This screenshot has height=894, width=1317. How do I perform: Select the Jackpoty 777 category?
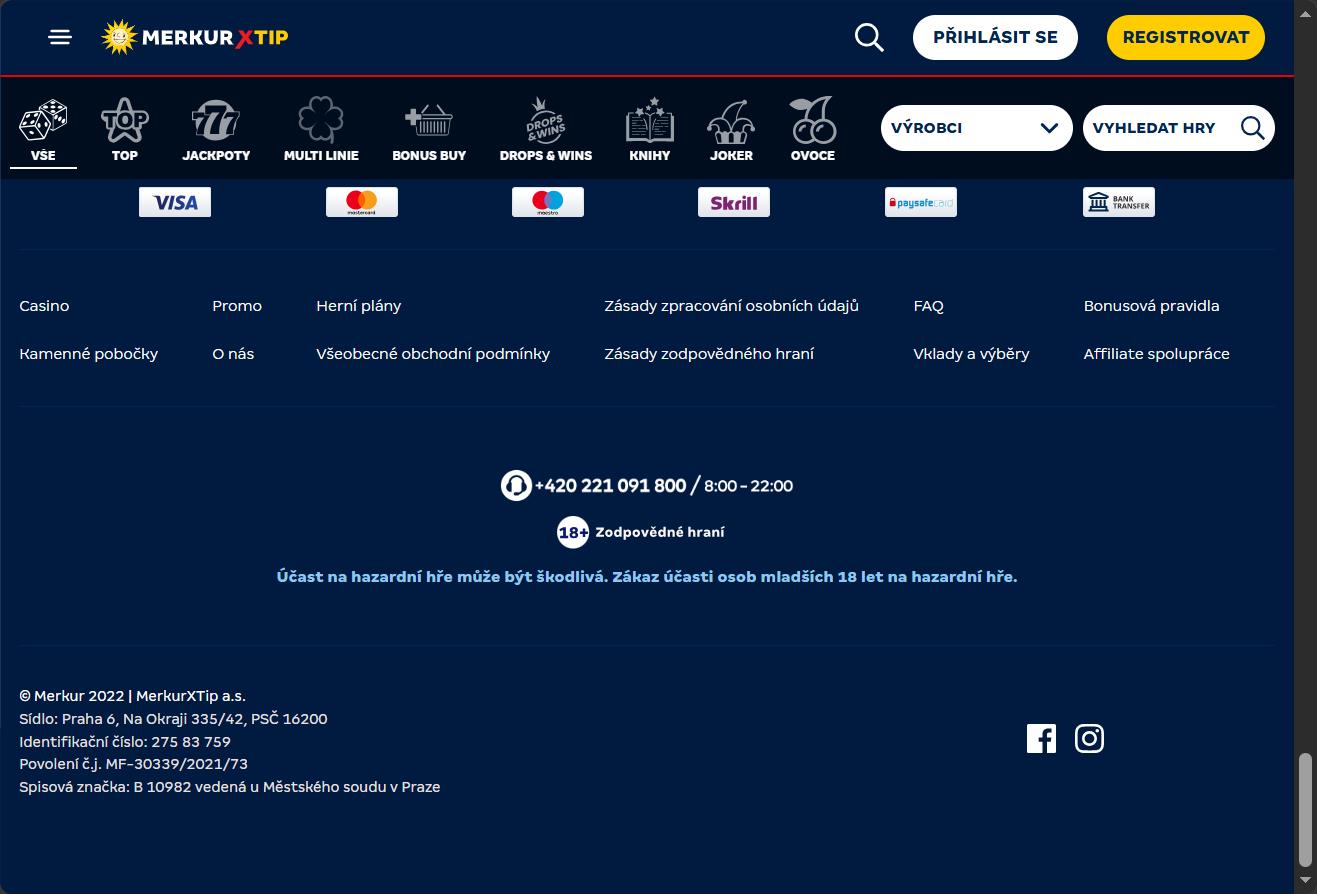(x=216, y=131)
